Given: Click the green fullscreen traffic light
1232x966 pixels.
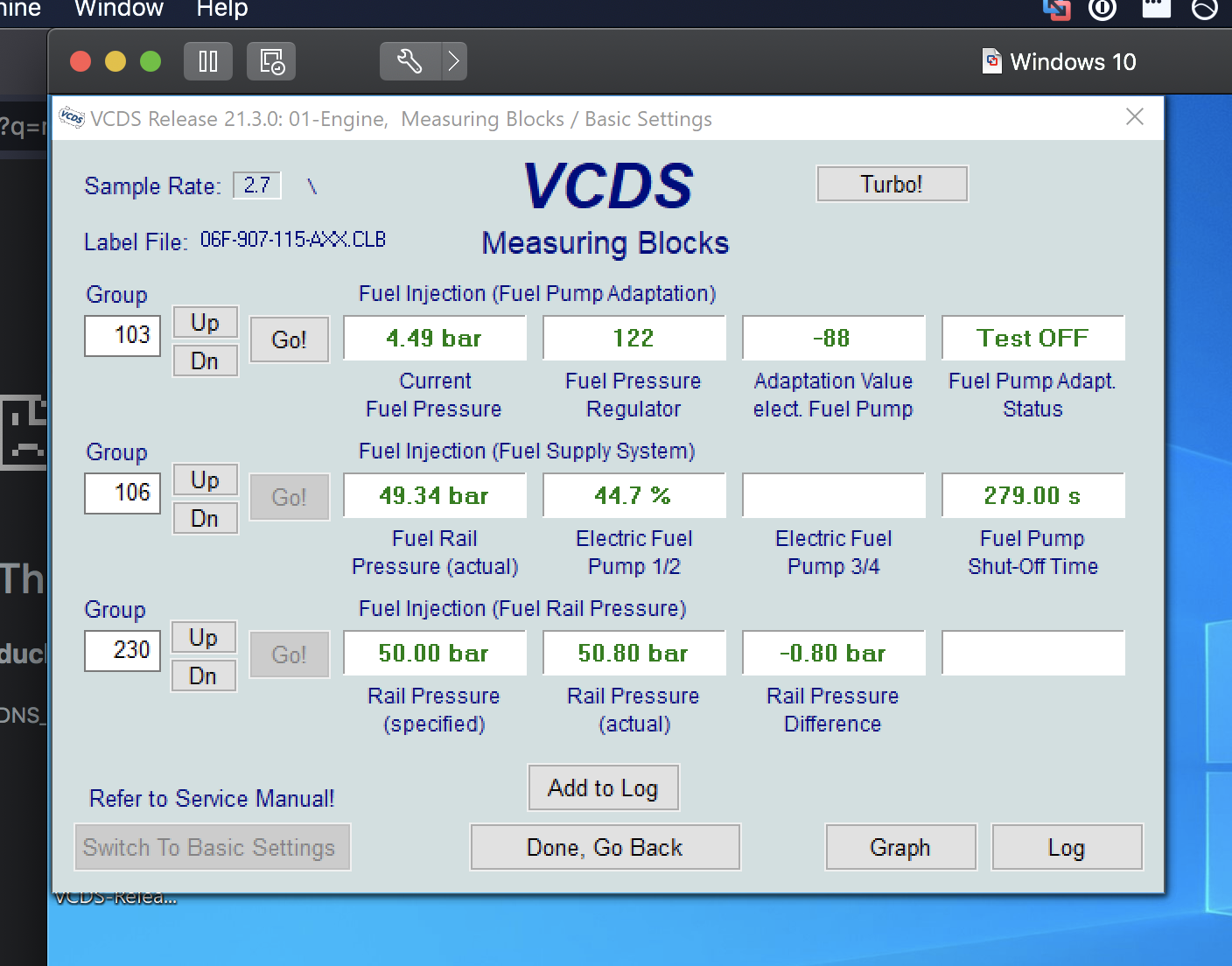Looking at the screenshot, I should (150, 61).
